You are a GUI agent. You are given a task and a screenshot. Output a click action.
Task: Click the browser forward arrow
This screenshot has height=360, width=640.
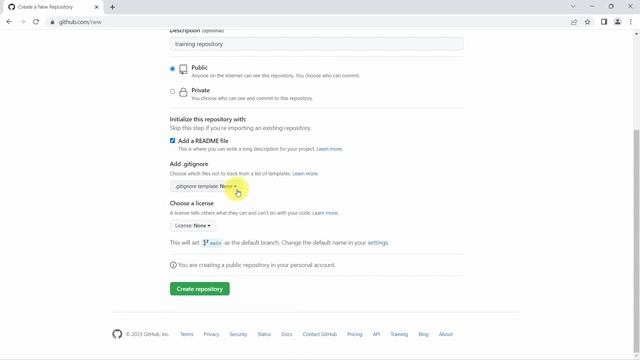[22, 22]
